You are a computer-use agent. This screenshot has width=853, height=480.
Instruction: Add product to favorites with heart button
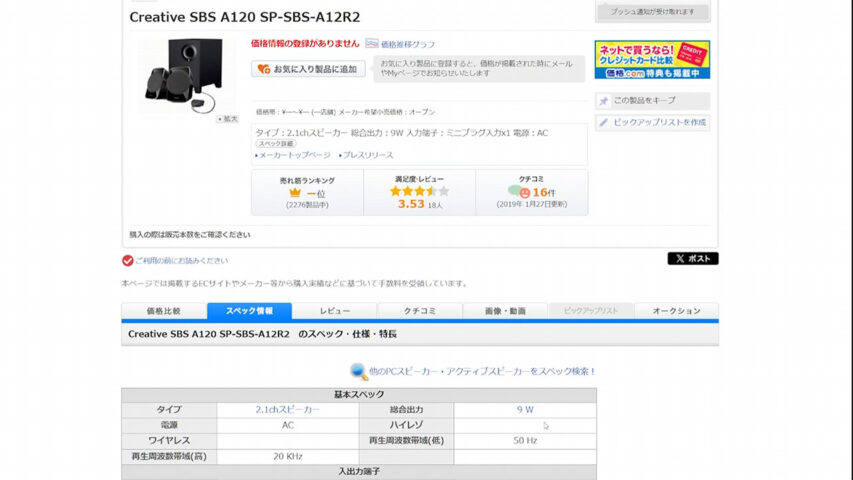click(x=264, y=69)
